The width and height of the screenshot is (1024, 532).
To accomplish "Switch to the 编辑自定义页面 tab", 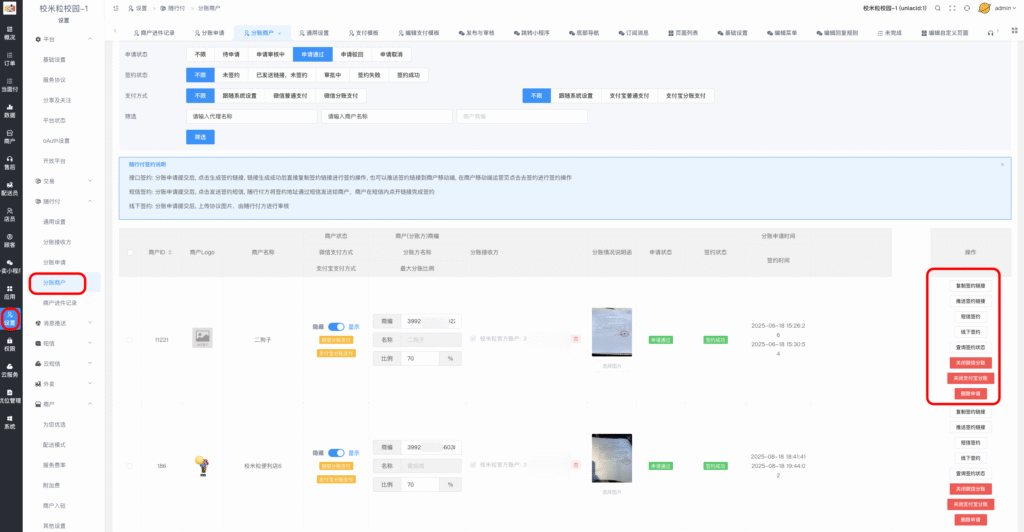I will tap(944, 33).
